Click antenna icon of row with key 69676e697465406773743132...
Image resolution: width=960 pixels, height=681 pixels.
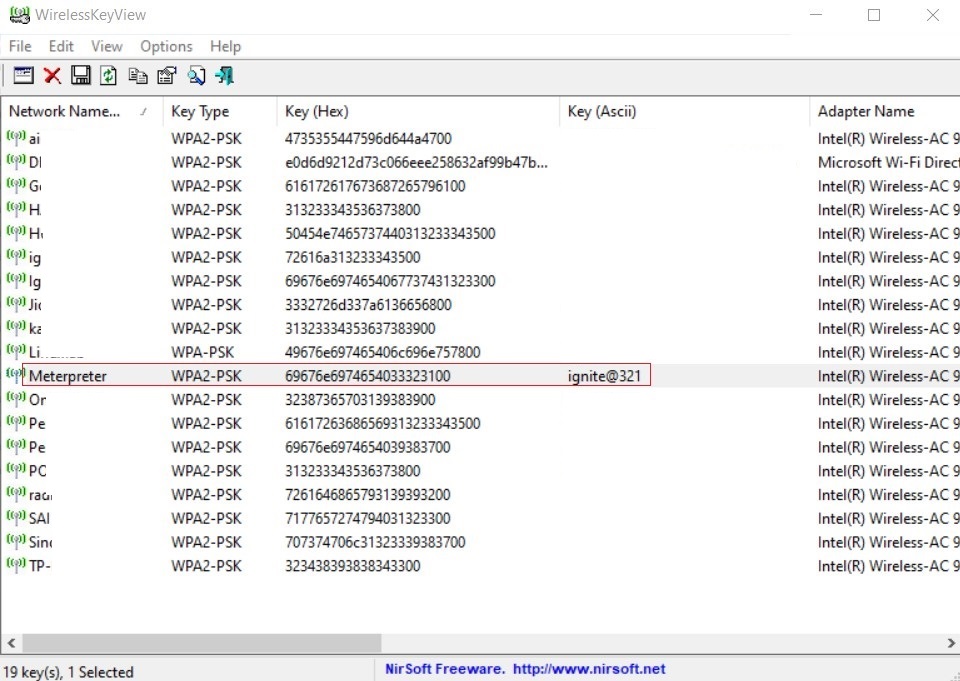pyautogui.click(x=16, y=280)
